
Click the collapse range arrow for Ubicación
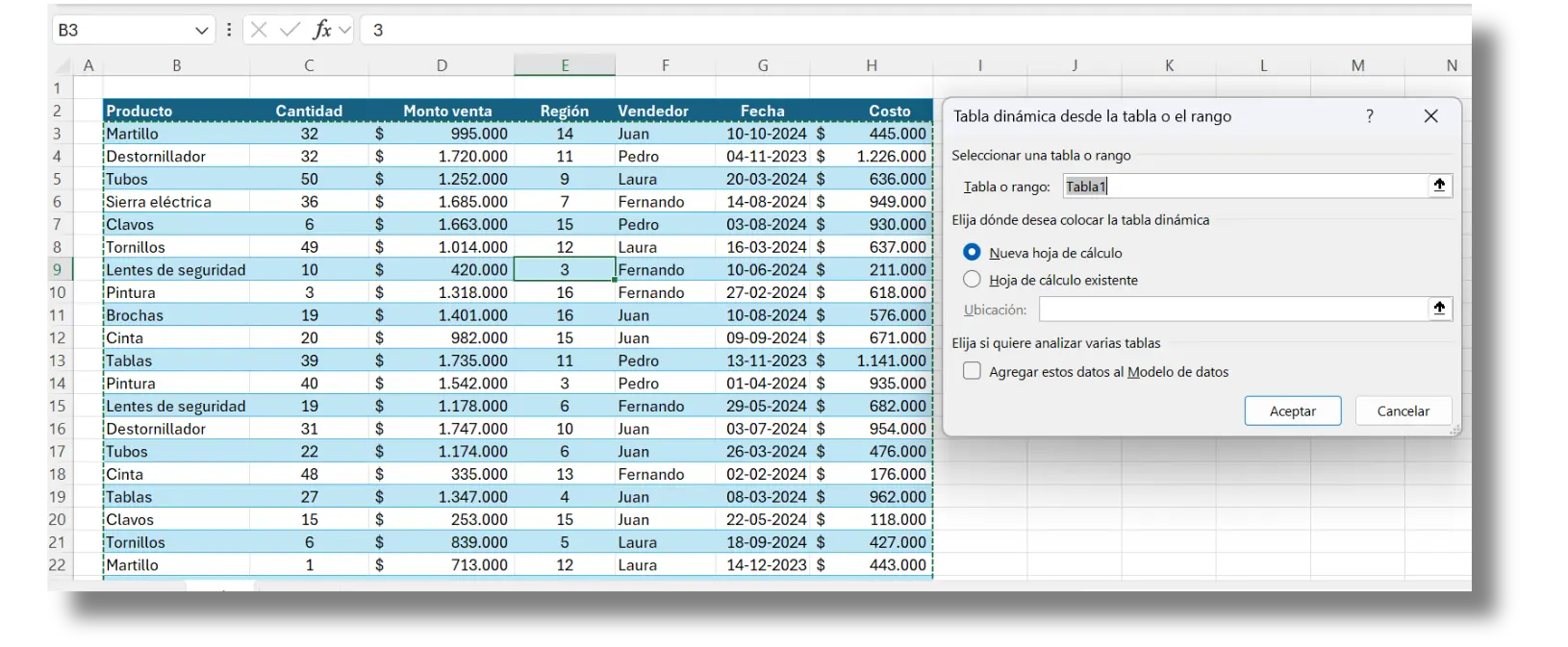pyautogui.click(x=1439, y=309)
